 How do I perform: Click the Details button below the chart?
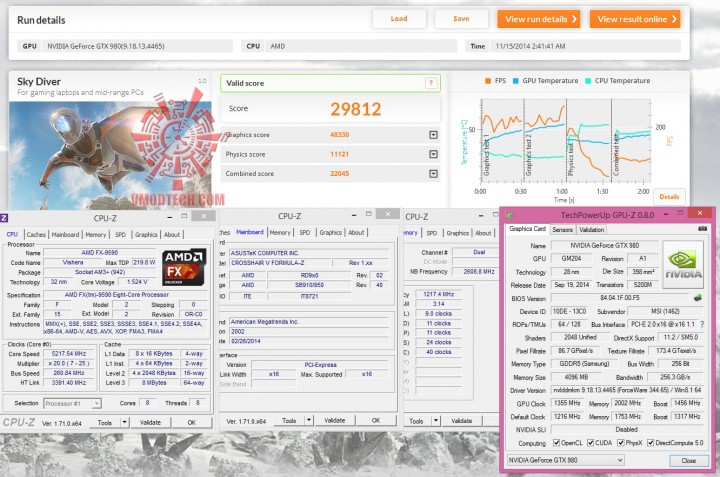point(669,197)
